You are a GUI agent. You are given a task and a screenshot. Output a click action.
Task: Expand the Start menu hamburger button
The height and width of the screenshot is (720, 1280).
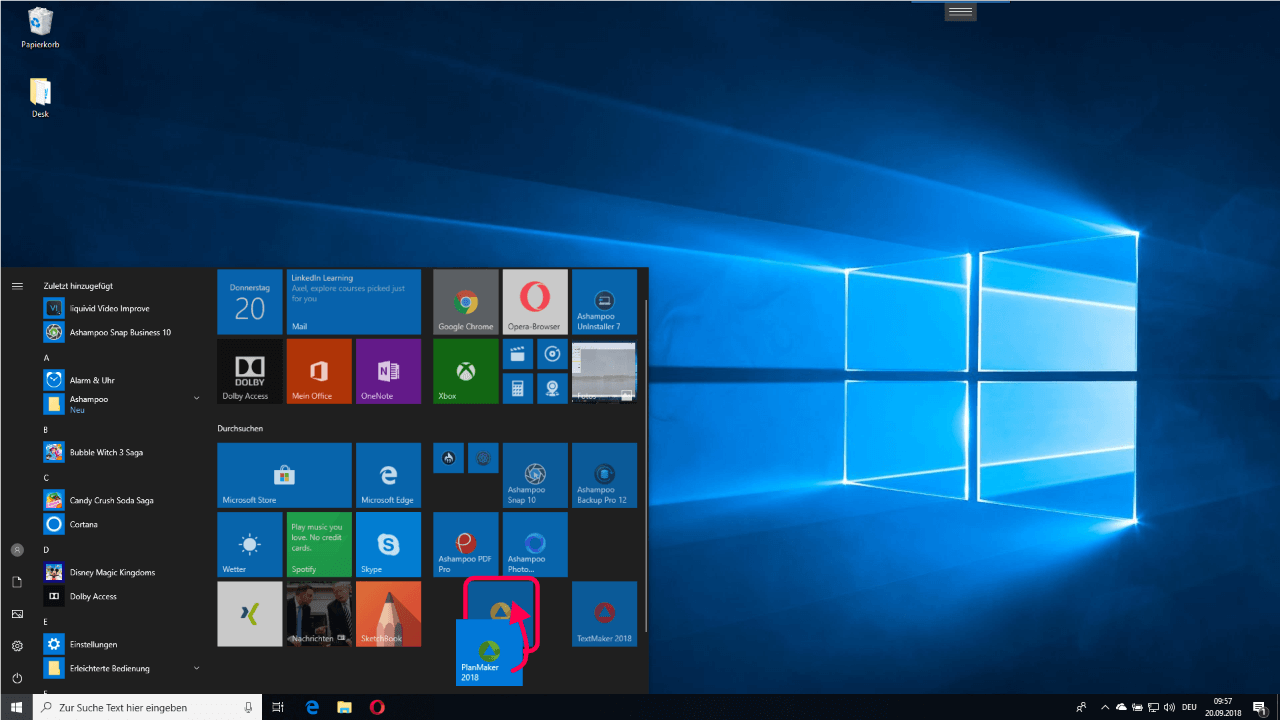(x=17, y=285)
